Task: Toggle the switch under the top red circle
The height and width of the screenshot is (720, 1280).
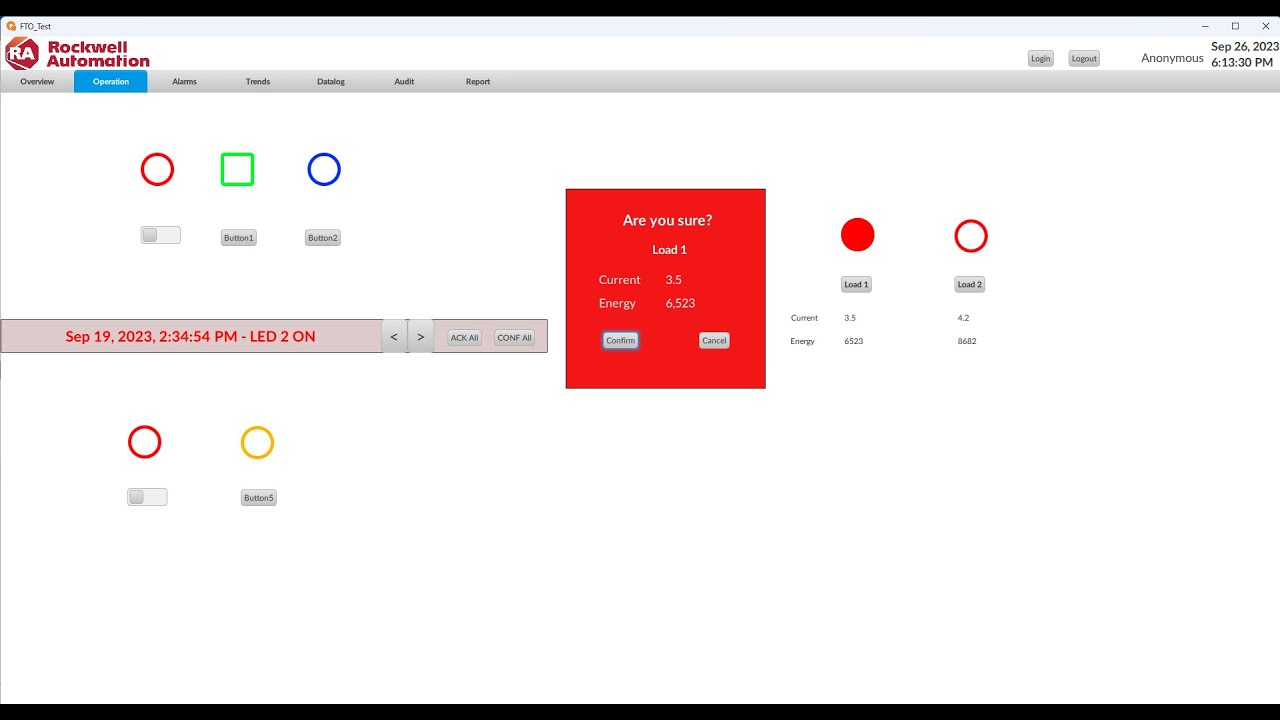Action: 160,235
